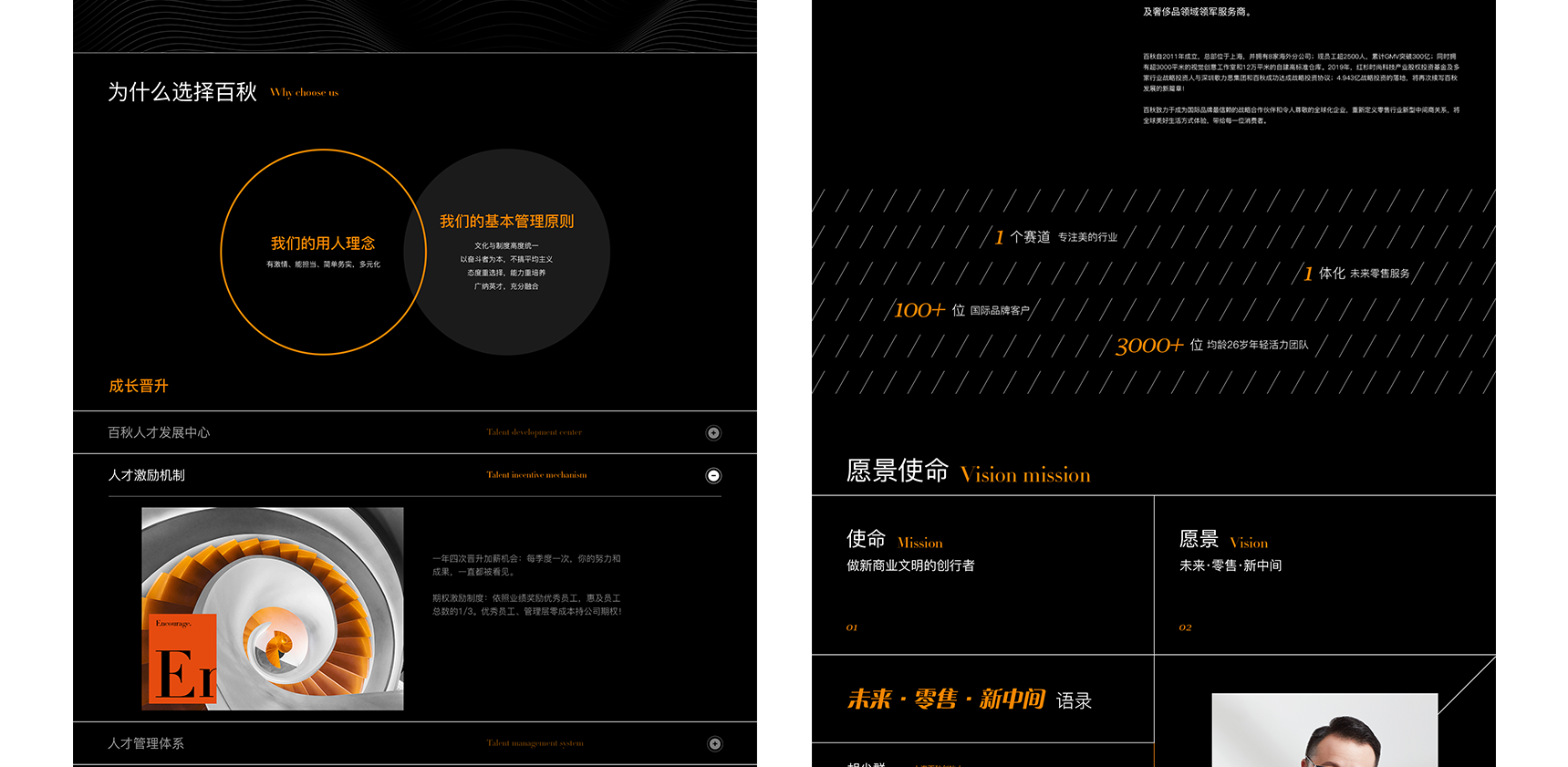This screenshot has height=767, width=1568.
Task: Click the '3000+ 位' team stat
Action: coord(1211,346)
